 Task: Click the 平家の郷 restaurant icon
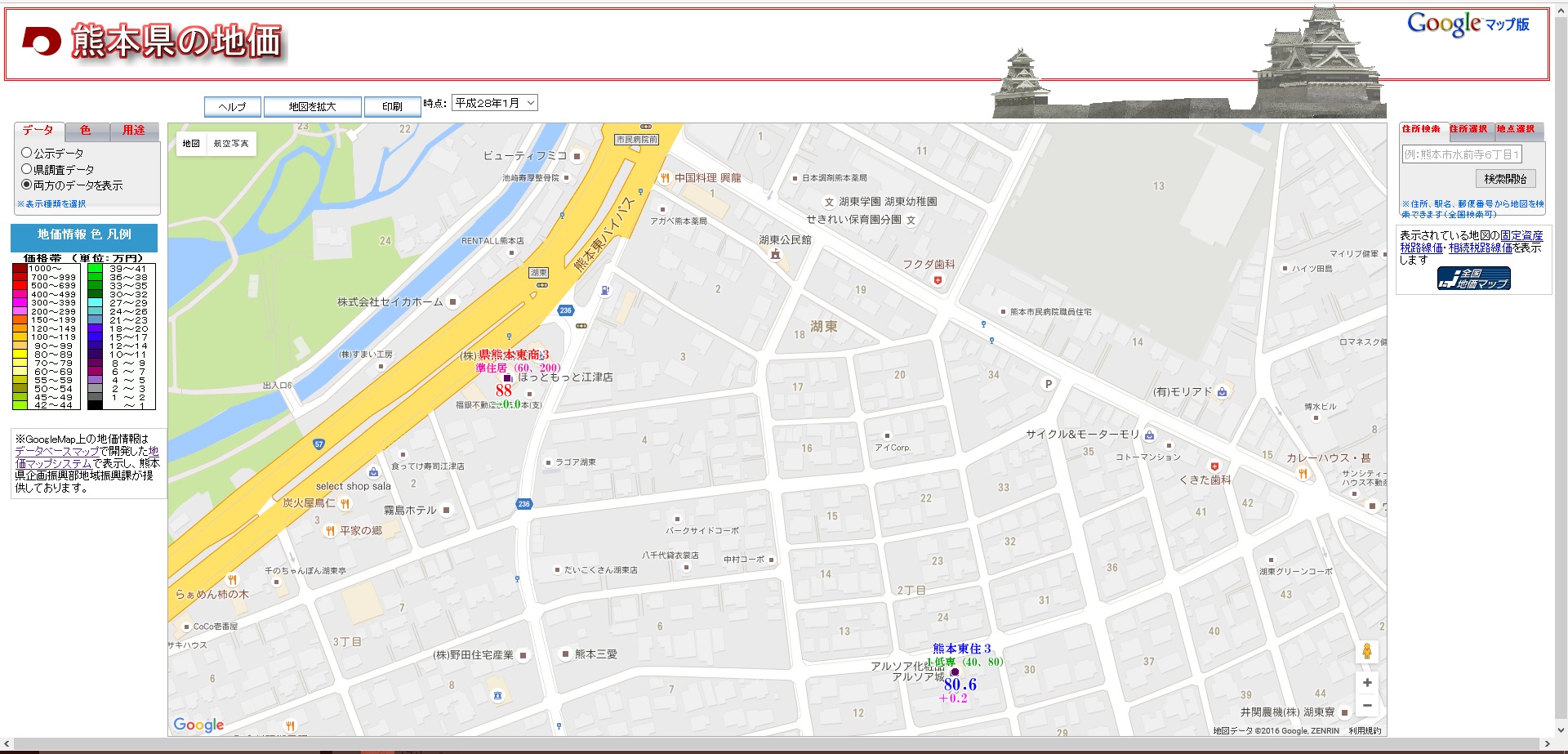[330, 531]
